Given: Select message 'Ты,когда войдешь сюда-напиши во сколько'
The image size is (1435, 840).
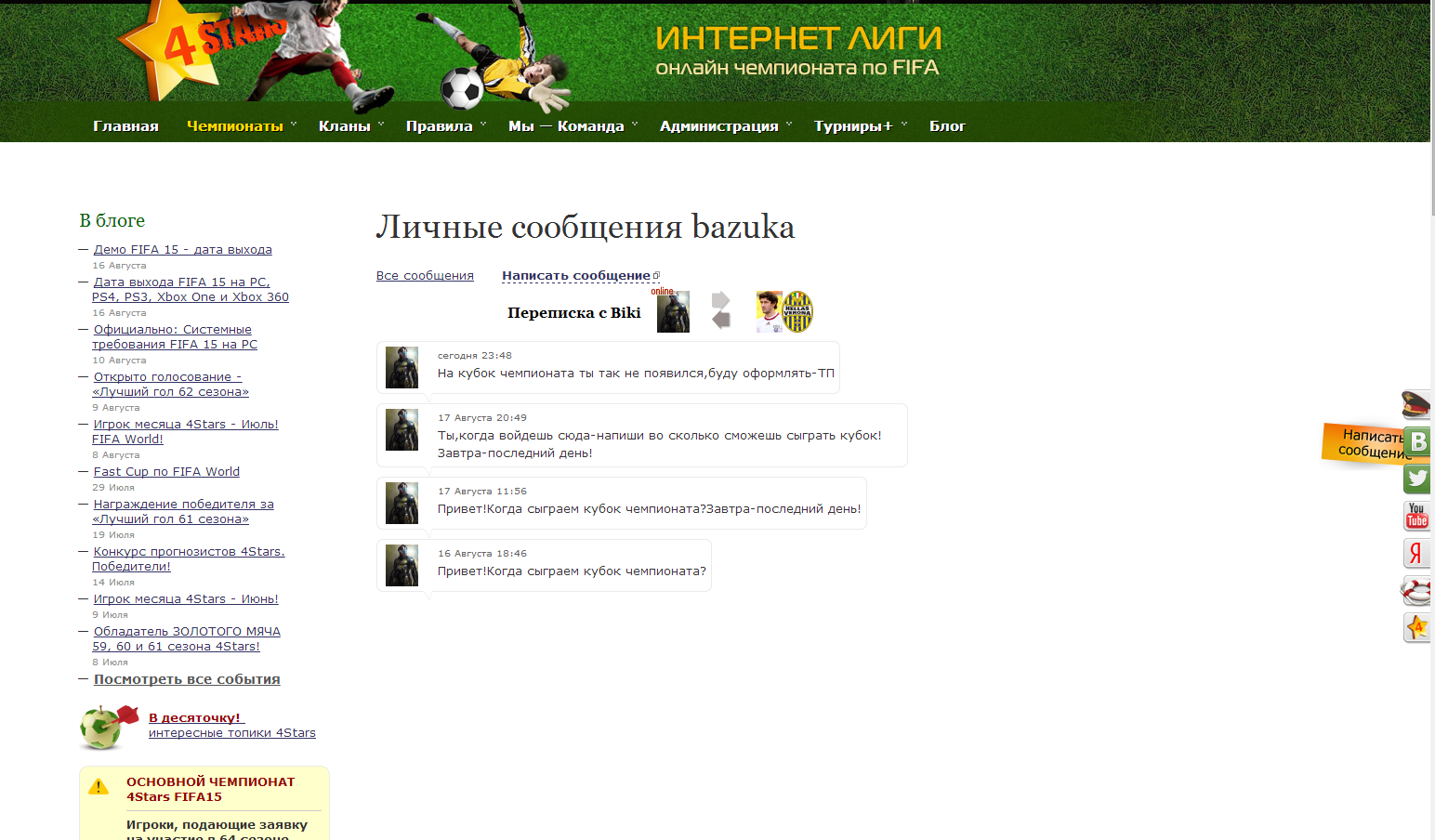Looking at the screenshot, I should tap(660, 444).
